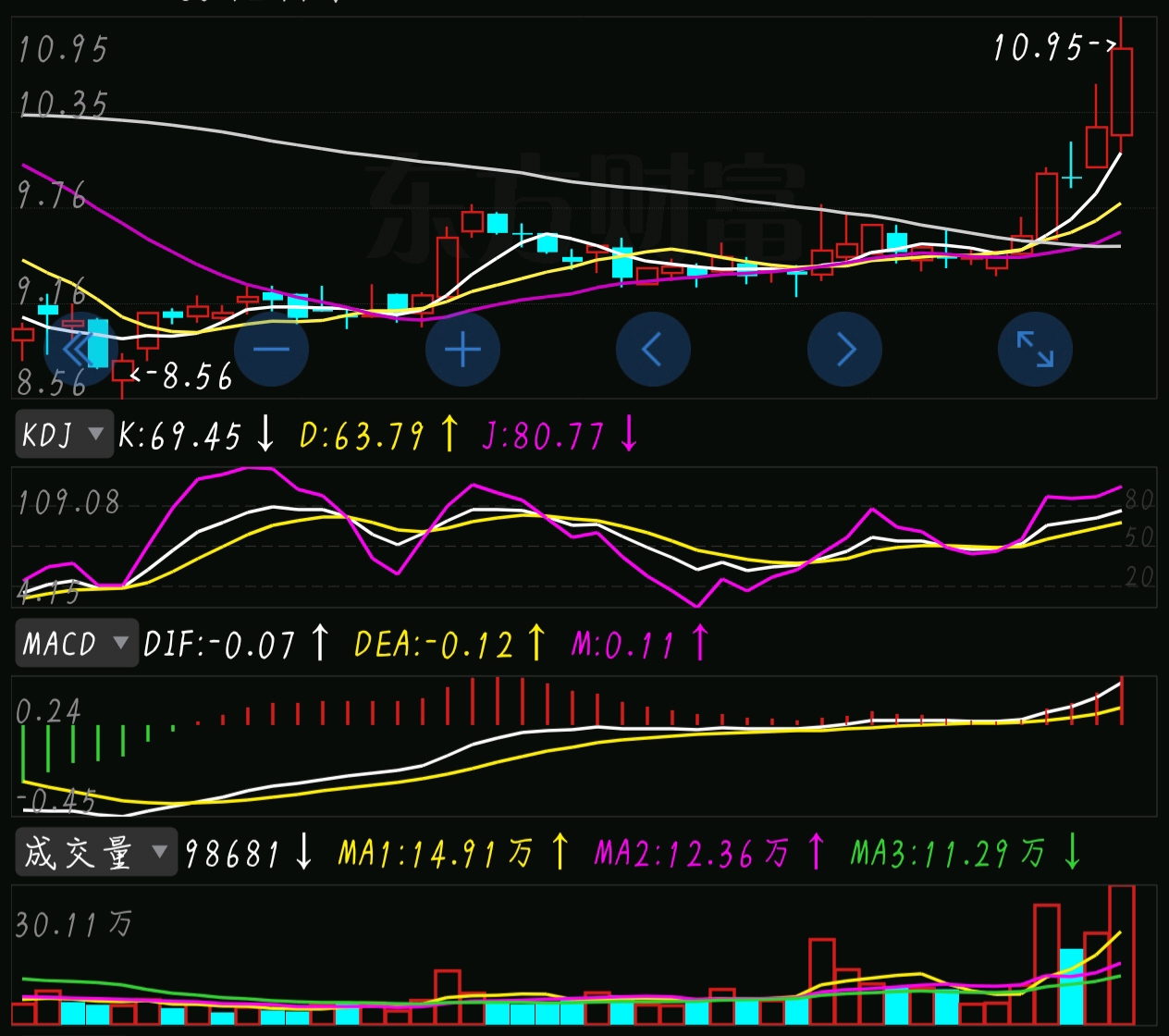Tap the 10.35 price axis label
The height and width of the screenshot is (1036, 1169).
click(64, 105)
